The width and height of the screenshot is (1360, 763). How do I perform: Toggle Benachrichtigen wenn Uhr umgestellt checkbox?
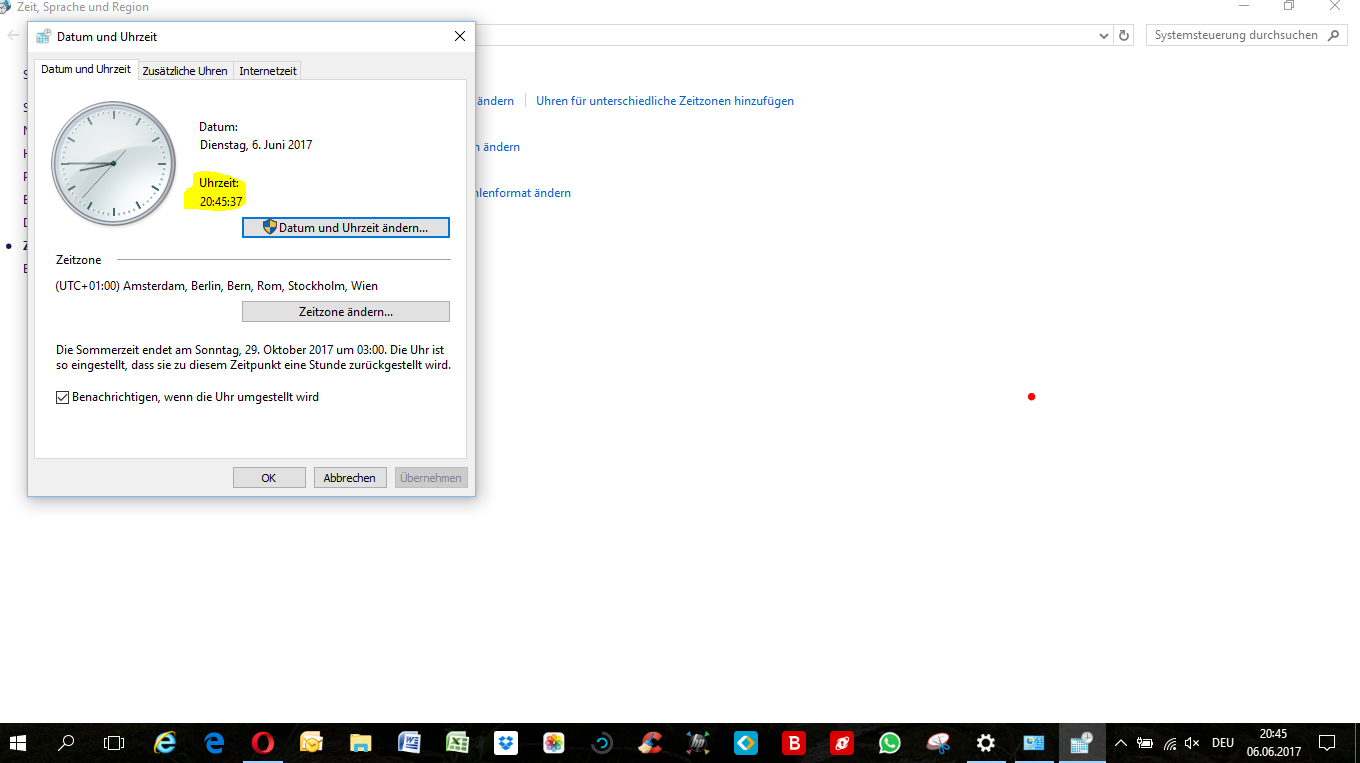(63, 397)
